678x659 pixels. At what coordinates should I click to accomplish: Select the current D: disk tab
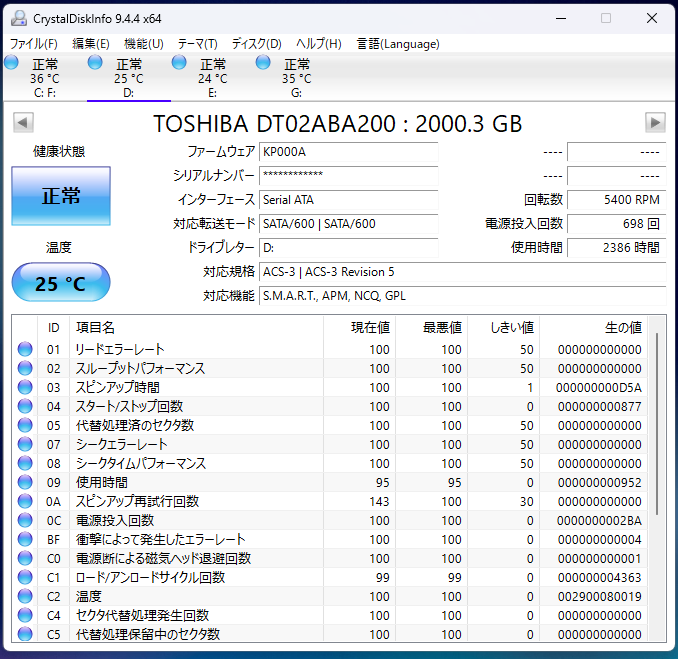click(129, 78)
